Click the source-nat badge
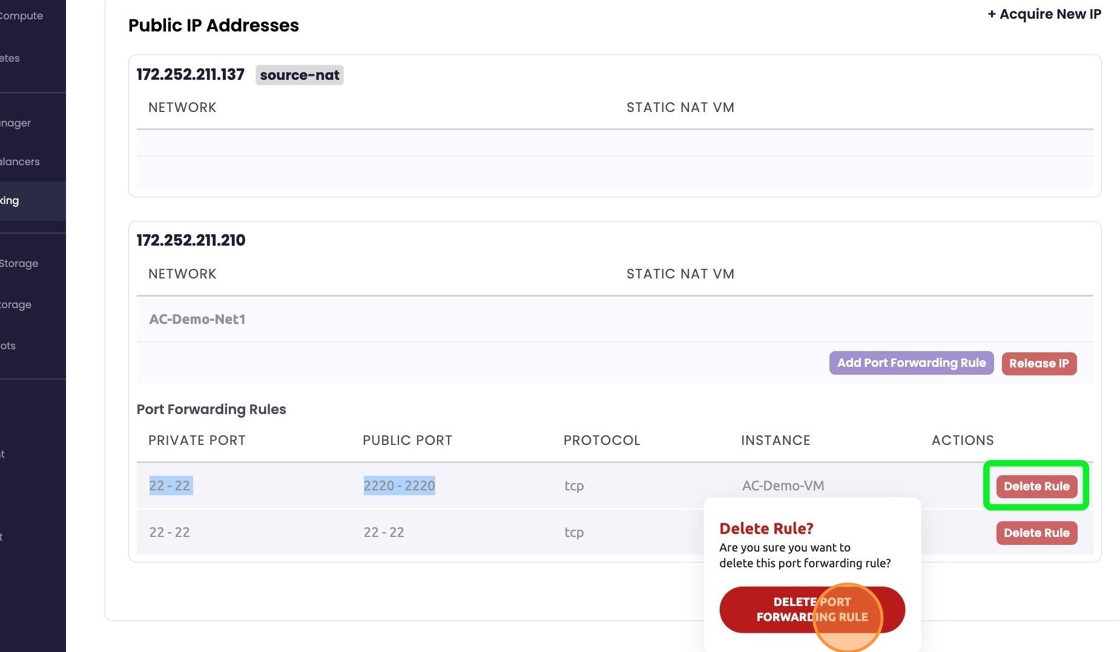The image size is (1120, 652). click(300, 75)
